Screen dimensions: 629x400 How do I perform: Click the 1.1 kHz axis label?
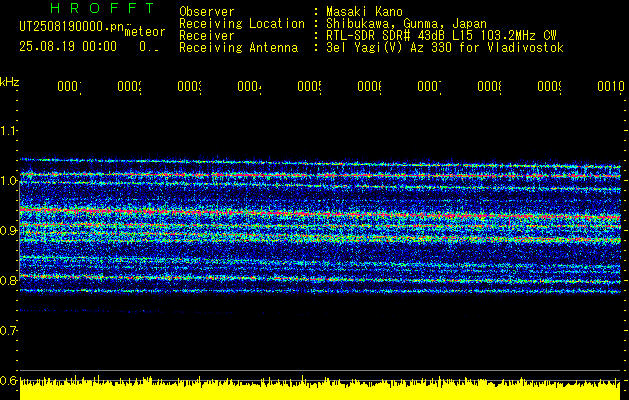pyautogui.click(x=9, y=130)
